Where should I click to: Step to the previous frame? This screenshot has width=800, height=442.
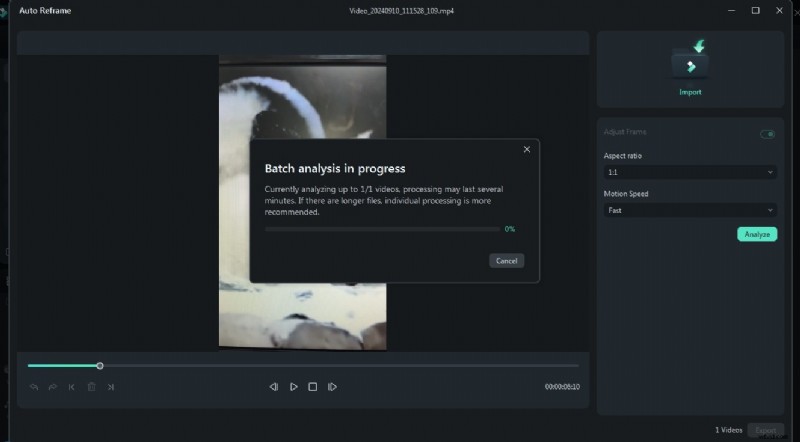tap(273, 387)
